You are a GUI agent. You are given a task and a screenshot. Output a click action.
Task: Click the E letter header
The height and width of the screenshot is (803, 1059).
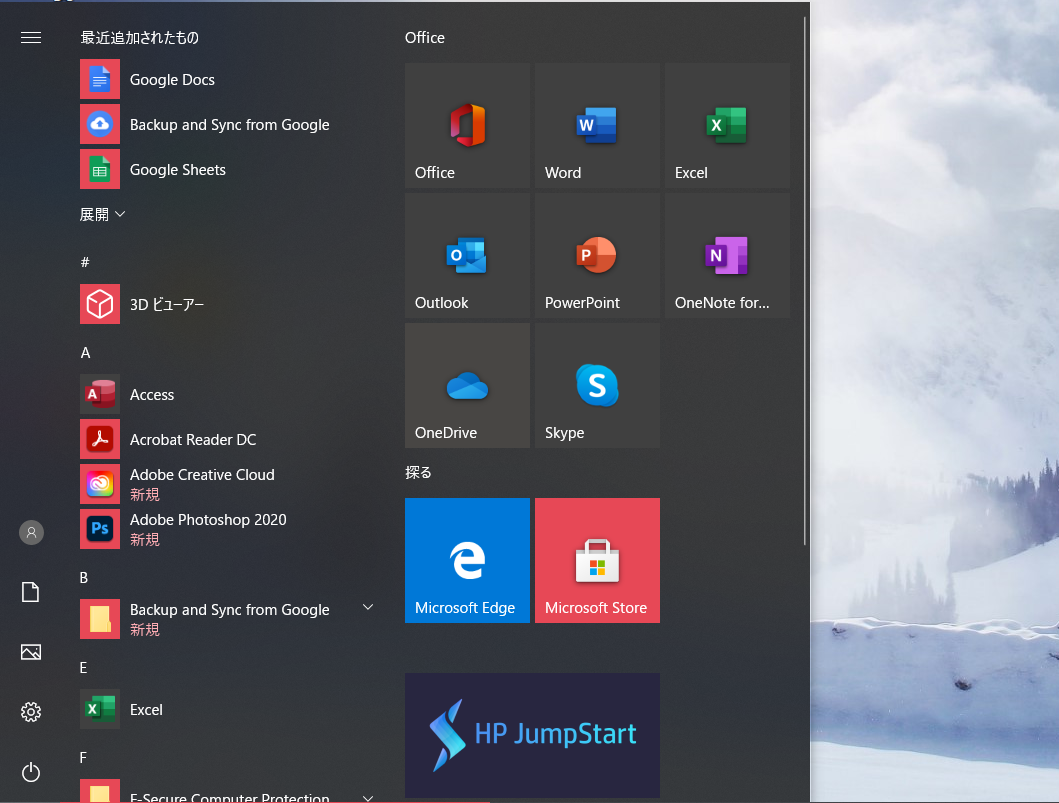point(84,667)
